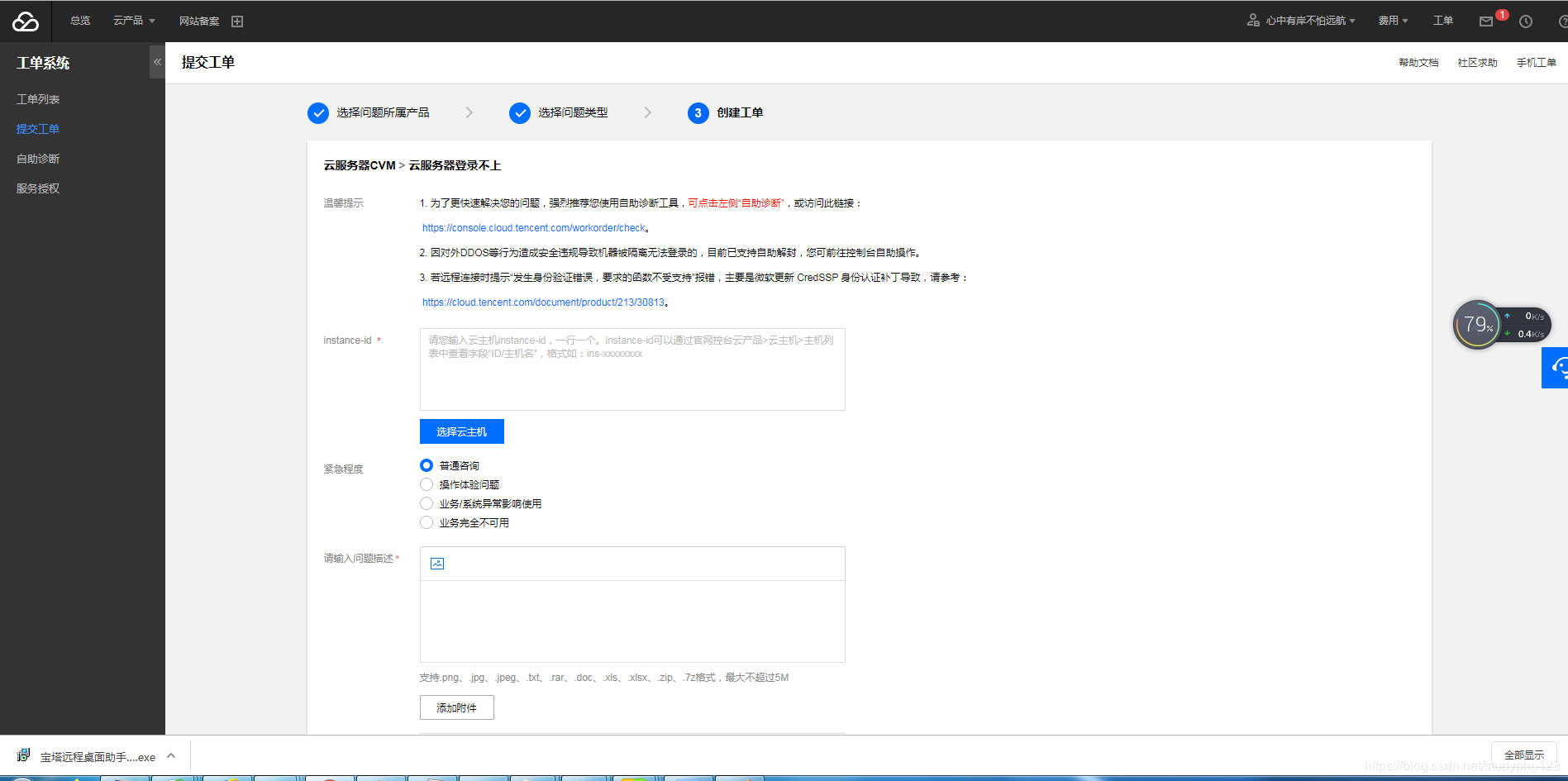Click the user profile icon beside account name

click(x=1253, y=20)
